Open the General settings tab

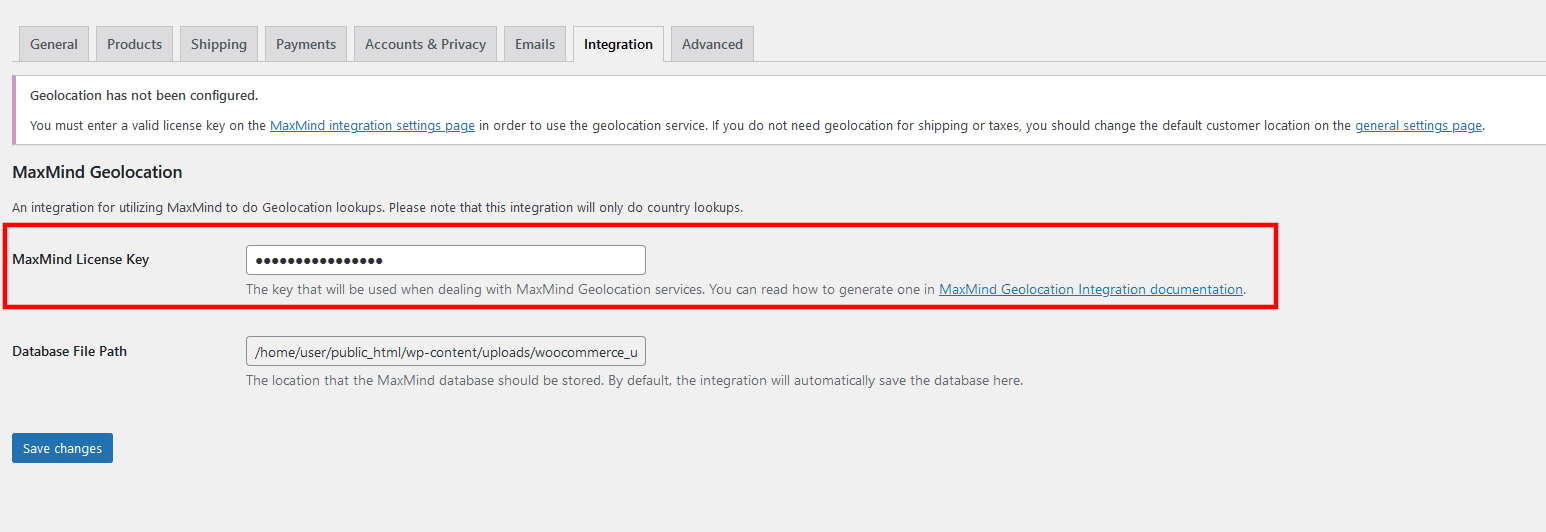pos(54,44)
